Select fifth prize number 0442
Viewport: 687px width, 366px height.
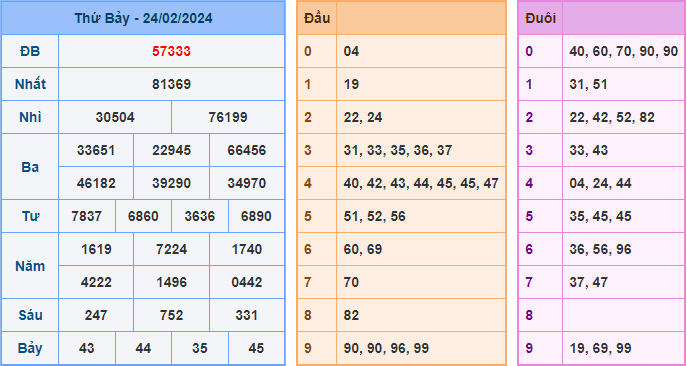pyautogui.click(x=247, y=282)
